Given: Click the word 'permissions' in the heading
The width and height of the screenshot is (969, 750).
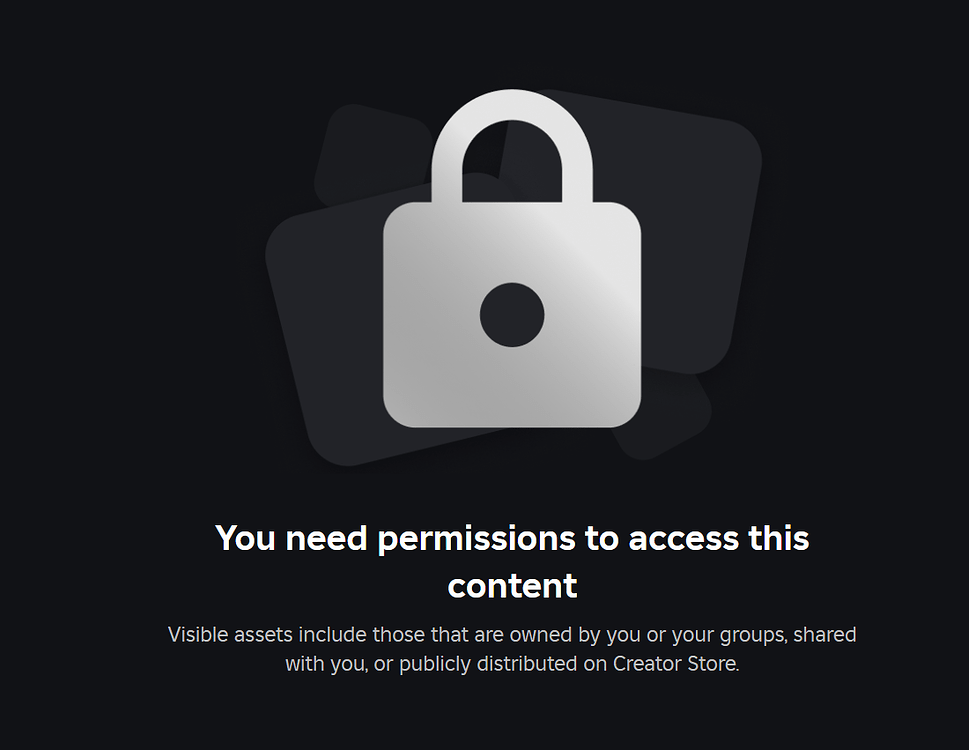Looking at the screenshot, I should click(x=476, y=538).
